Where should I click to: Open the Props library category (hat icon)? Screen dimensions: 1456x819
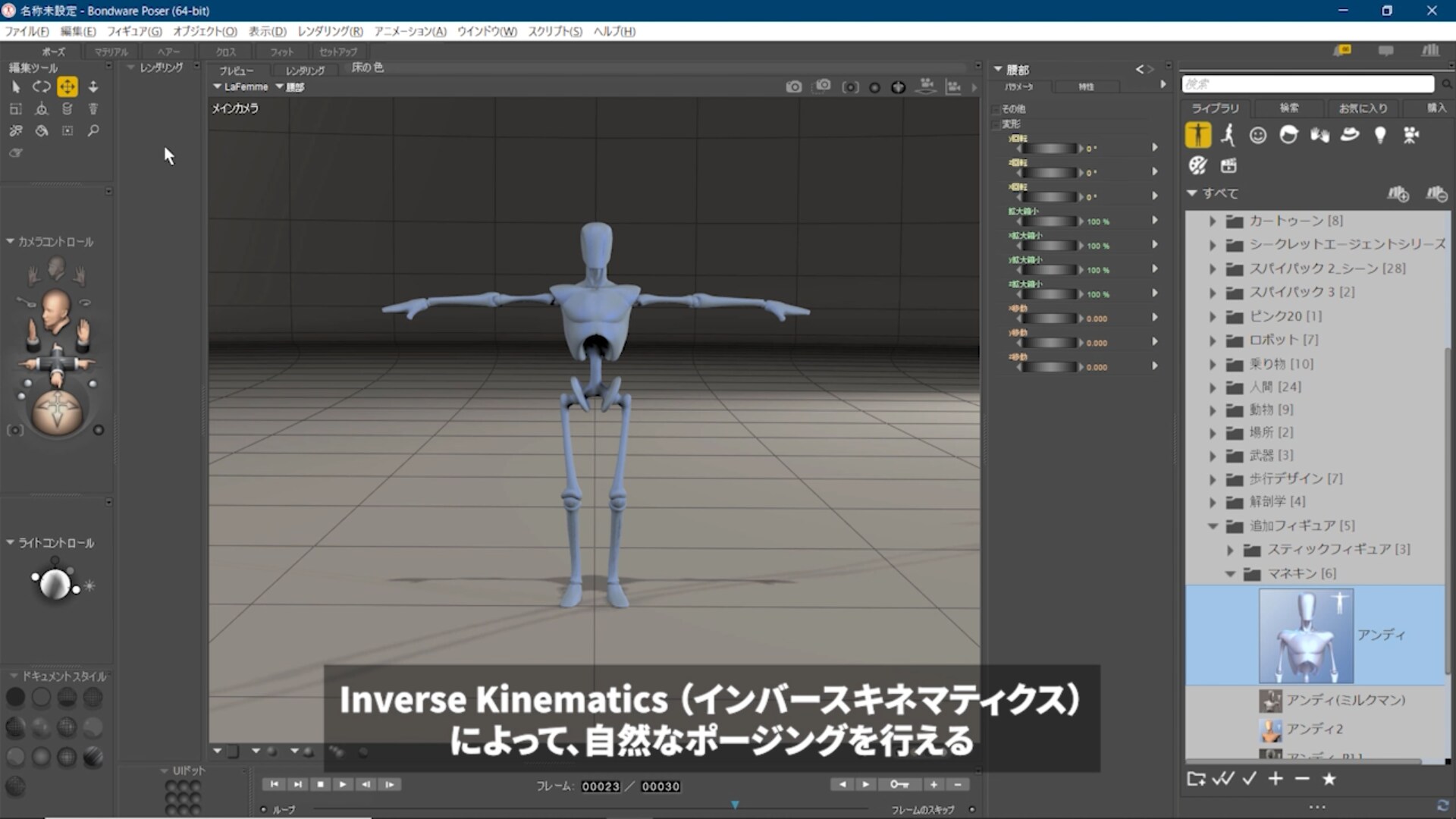1350,135
